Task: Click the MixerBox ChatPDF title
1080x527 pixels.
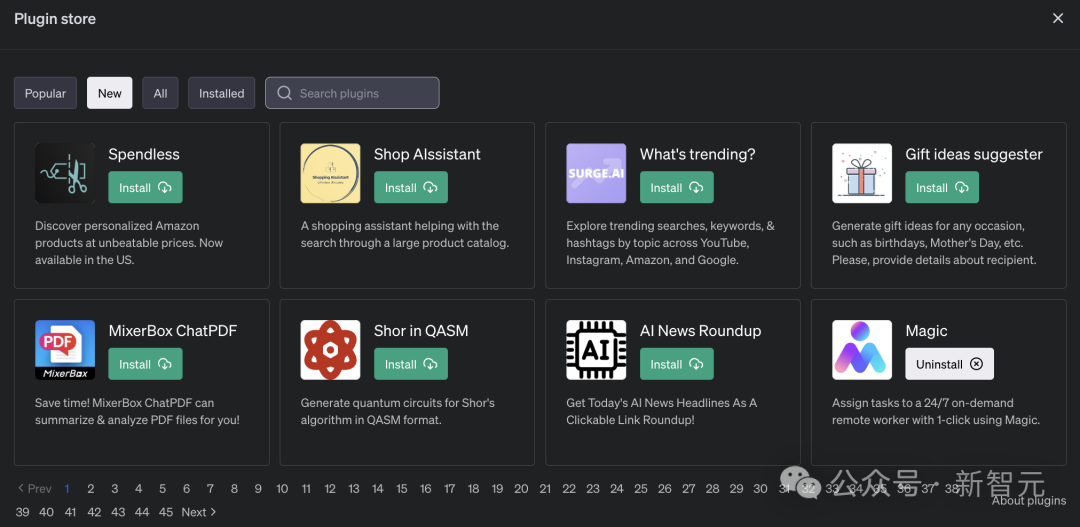Action: pyautogui.click(x=173, y=331)
